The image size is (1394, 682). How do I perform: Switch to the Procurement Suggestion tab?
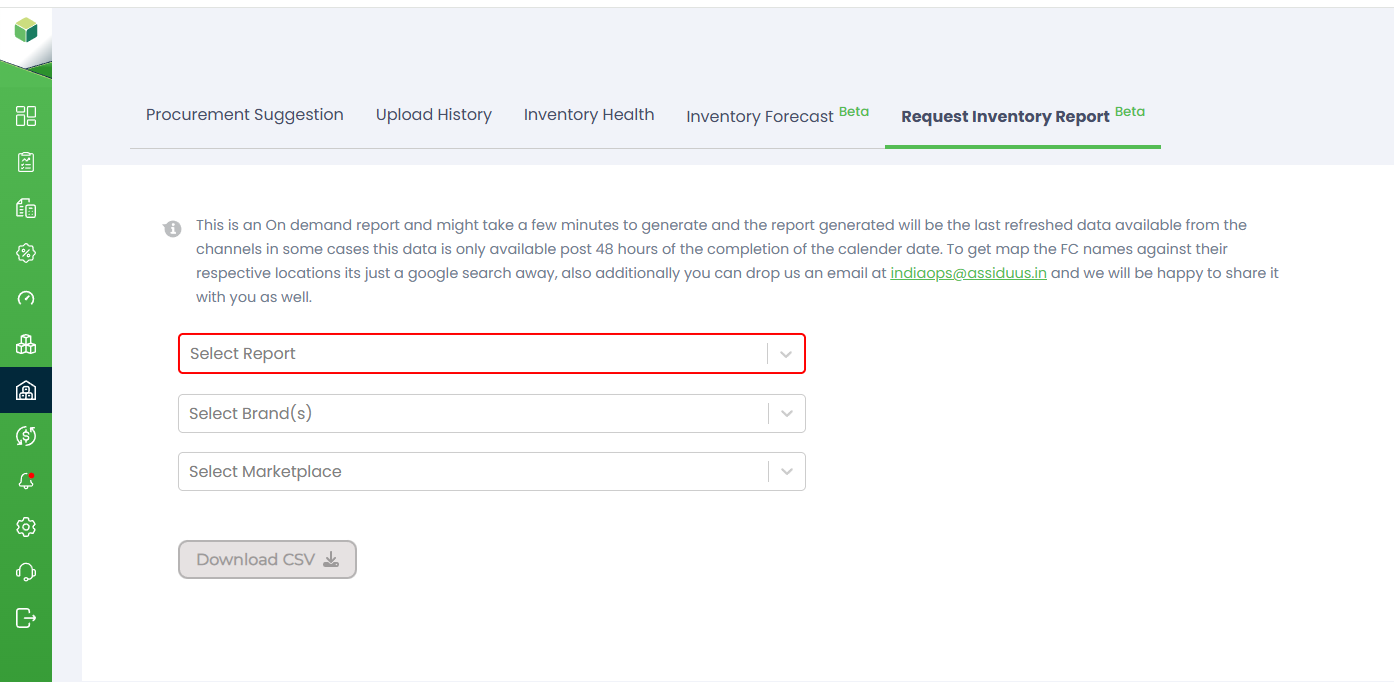coord(245,115)
